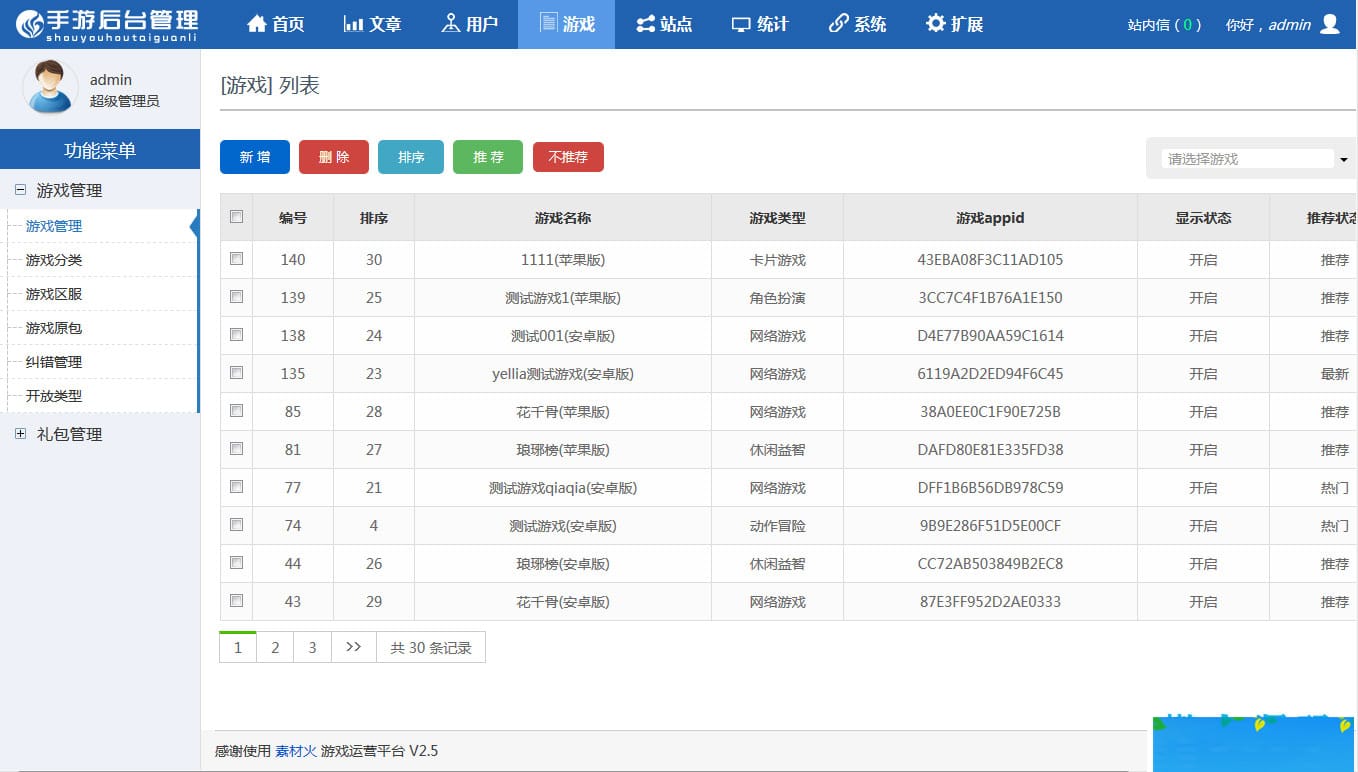Go to page 2 of the game list

pos(275,647)
